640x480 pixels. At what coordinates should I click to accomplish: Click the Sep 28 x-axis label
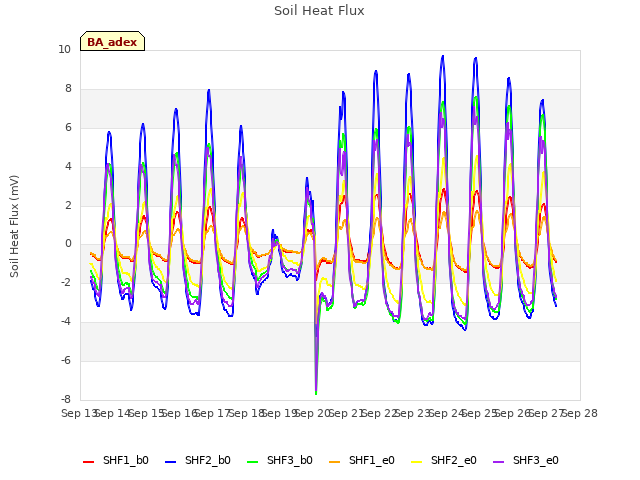click(x=580, y=413)
